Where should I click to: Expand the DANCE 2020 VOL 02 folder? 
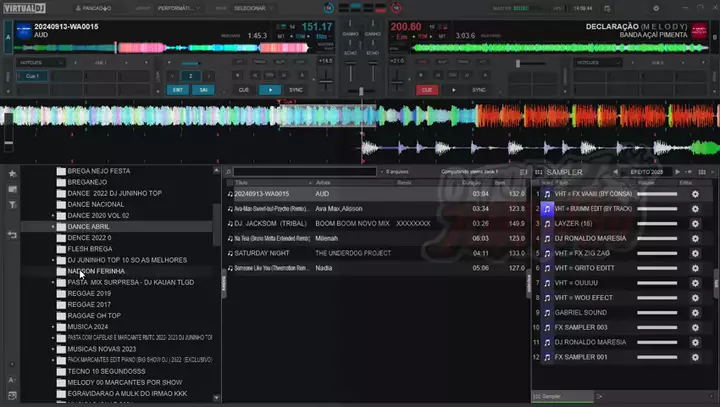tap(53, 215)
